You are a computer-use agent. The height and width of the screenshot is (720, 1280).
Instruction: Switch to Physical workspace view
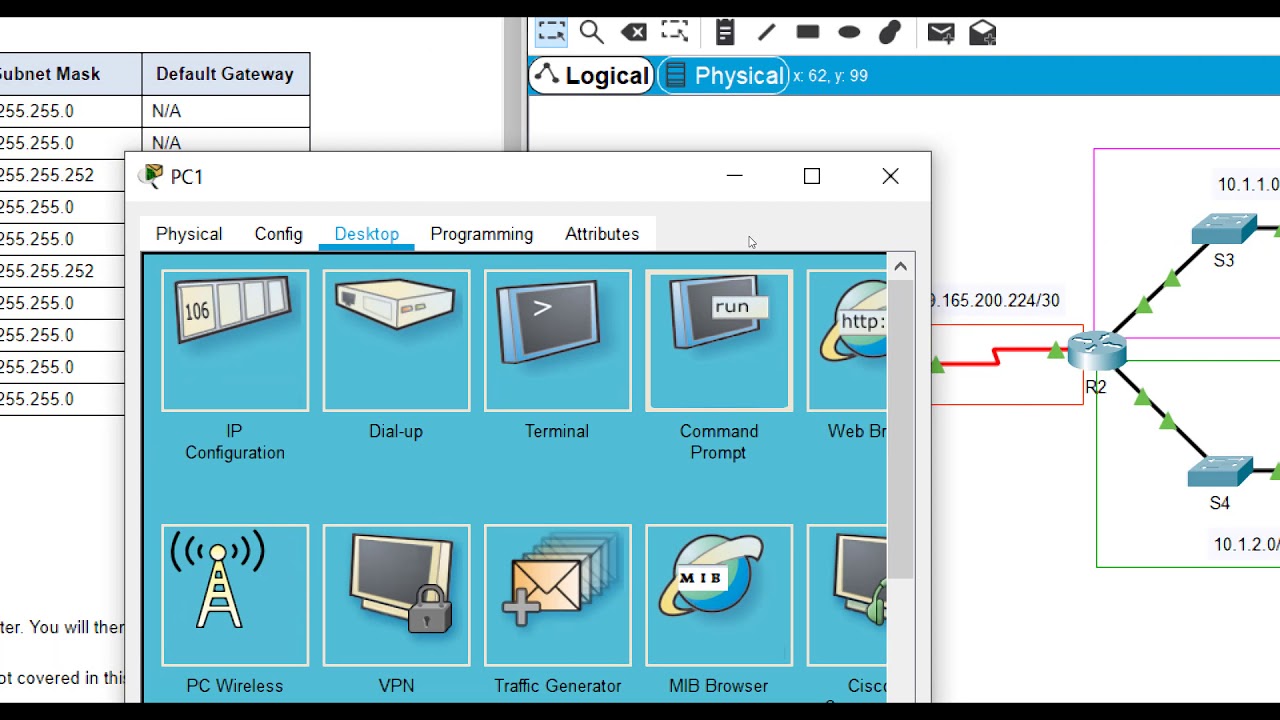pyautogui.click(x=725, y=76)
